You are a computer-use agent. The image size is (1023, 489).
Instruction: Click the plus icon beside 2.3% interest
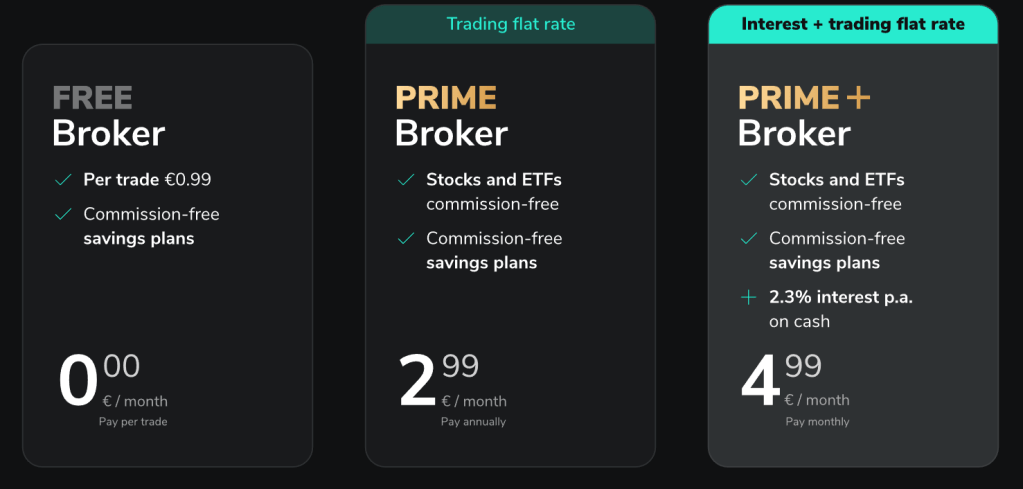(x=748, y=297)
